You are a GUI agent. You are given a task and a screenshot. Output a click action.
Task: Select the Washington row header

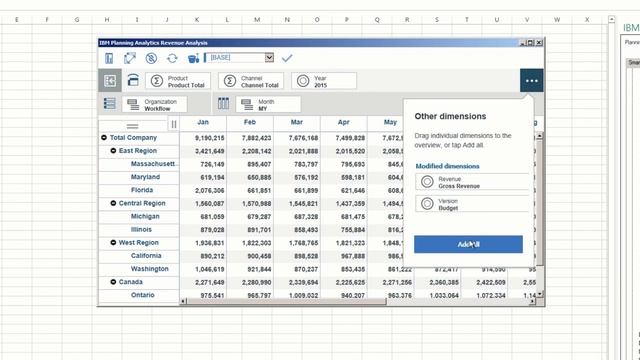coord(149,269)
